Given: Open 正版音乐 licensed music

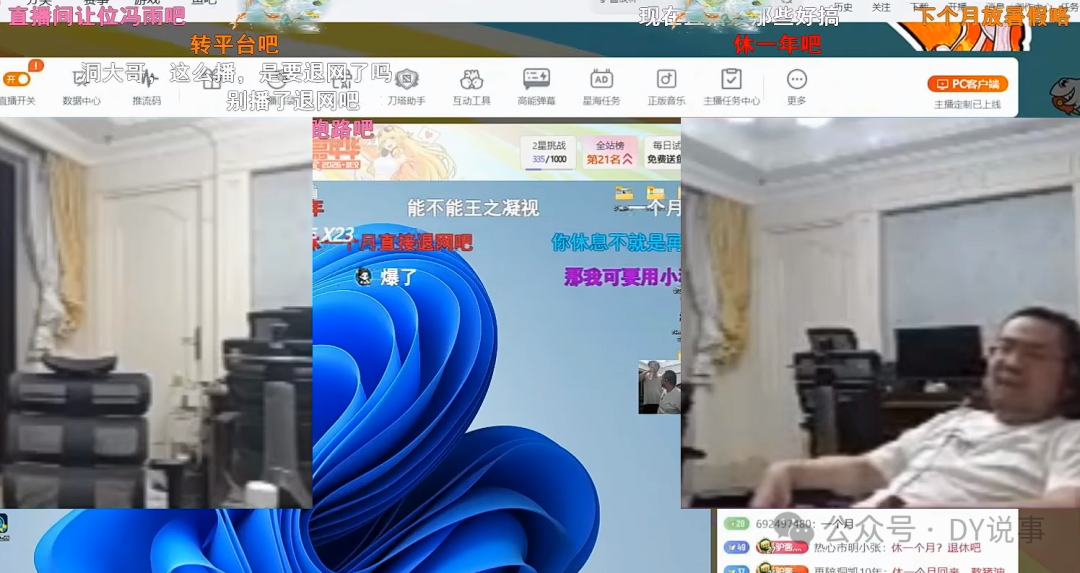Looking at the screenshot, I should (x=666, y=87).
